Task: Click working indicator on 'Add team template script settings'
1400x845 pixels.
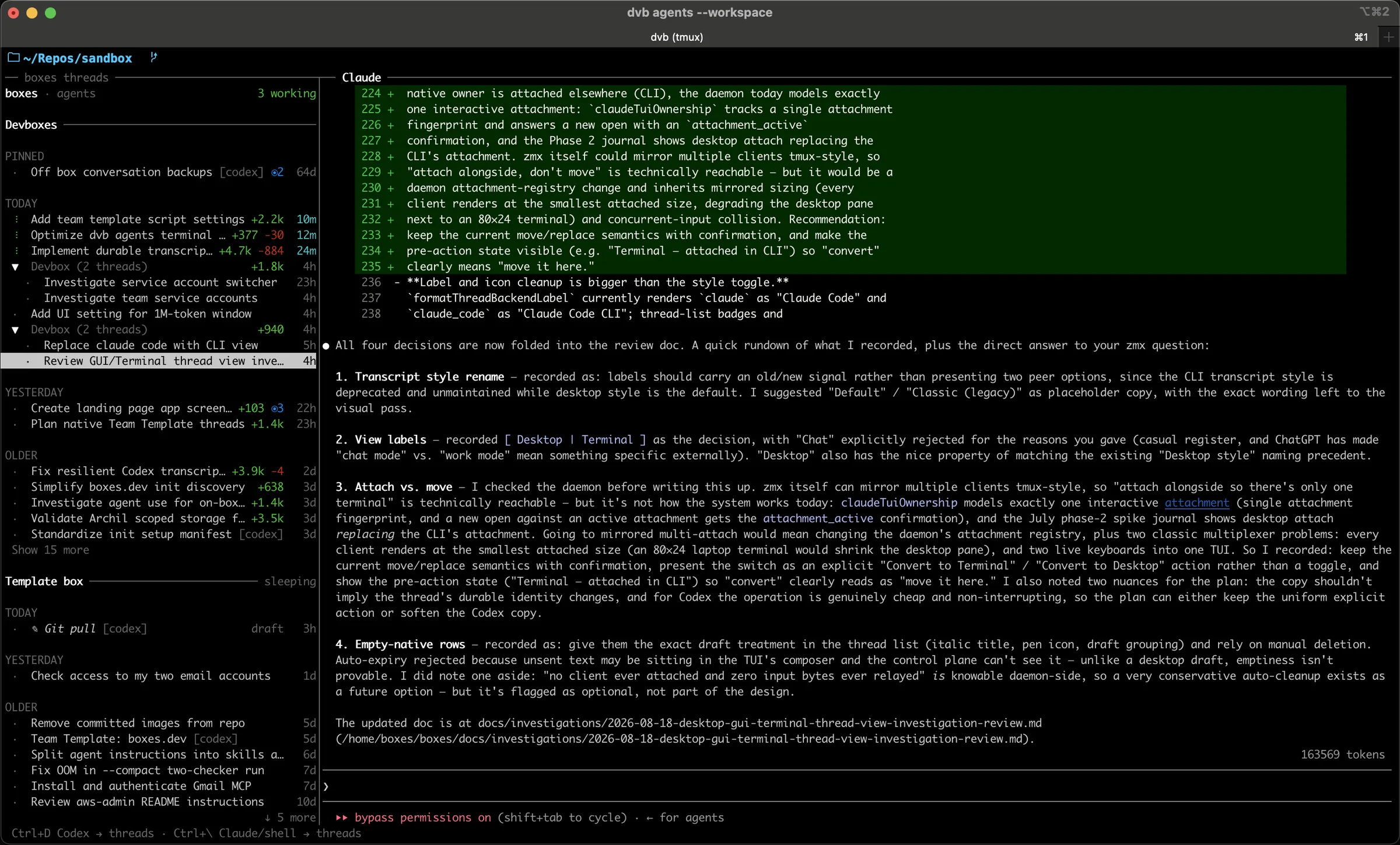Action: [x=16, y=219]
